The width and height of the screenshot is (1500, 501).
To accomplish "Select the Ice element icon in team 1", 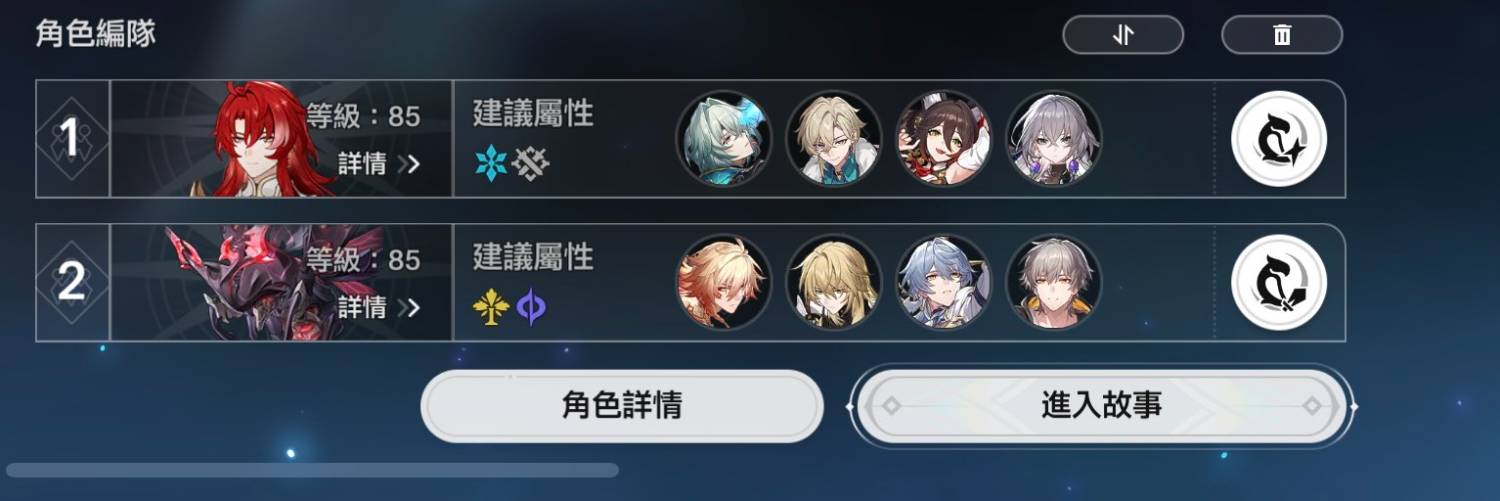I will tap(490, 163).
